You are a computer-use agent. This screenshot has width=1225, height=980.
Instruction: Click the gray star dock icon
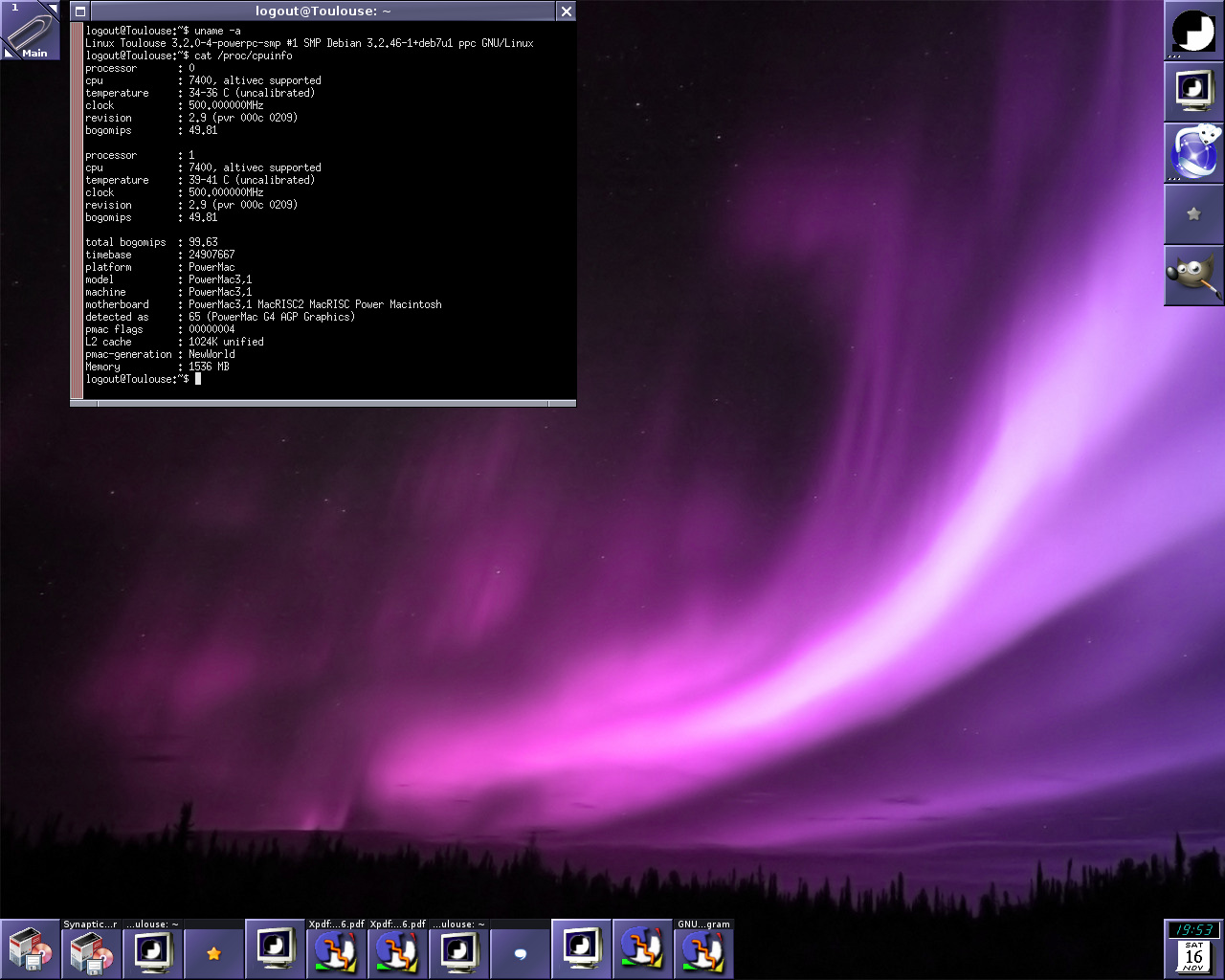[1193, 214]
